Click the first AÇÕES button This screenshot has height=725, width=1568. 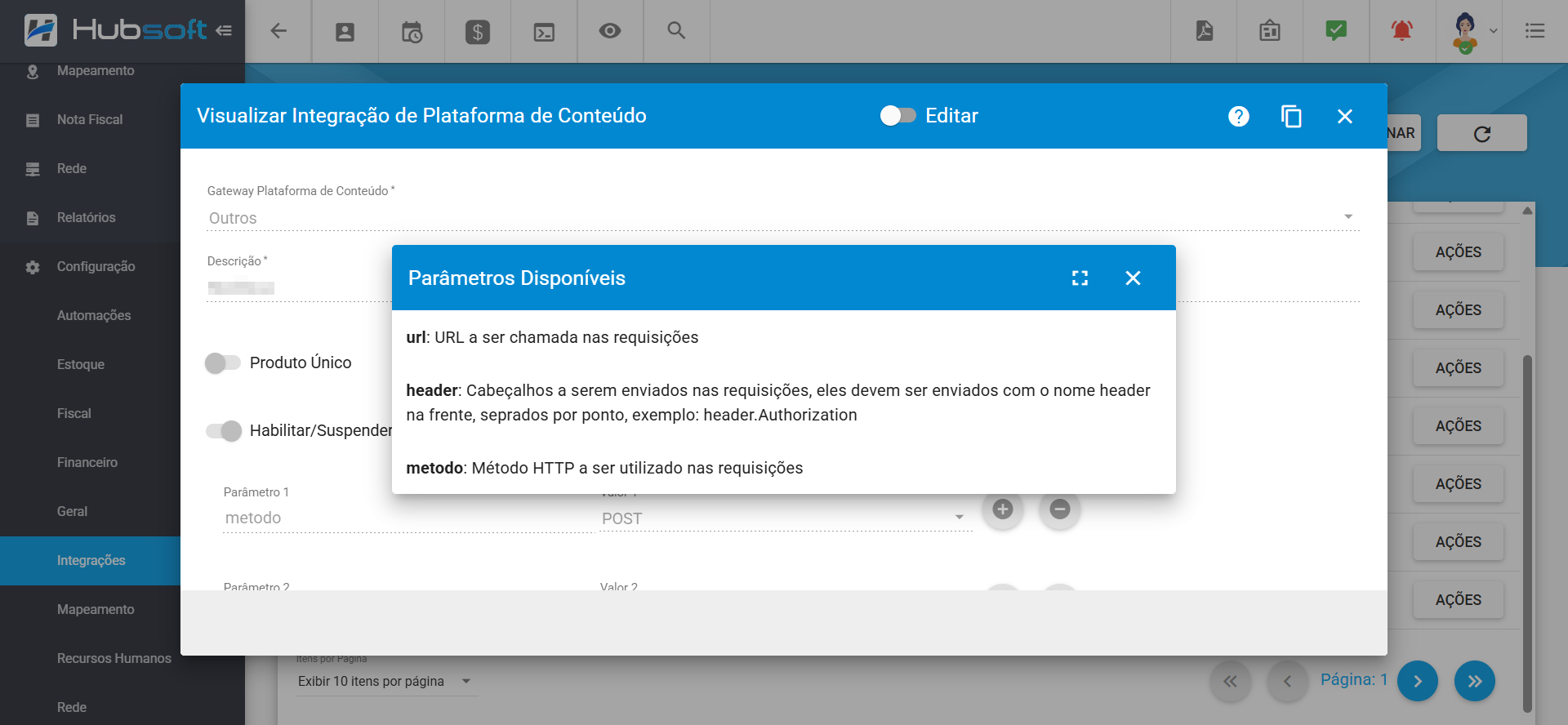point(1458,252)
